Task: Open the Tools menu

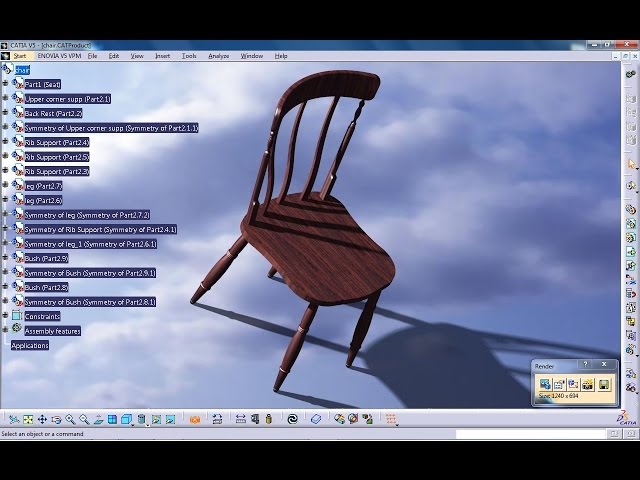Action: [x=189, y=56]
